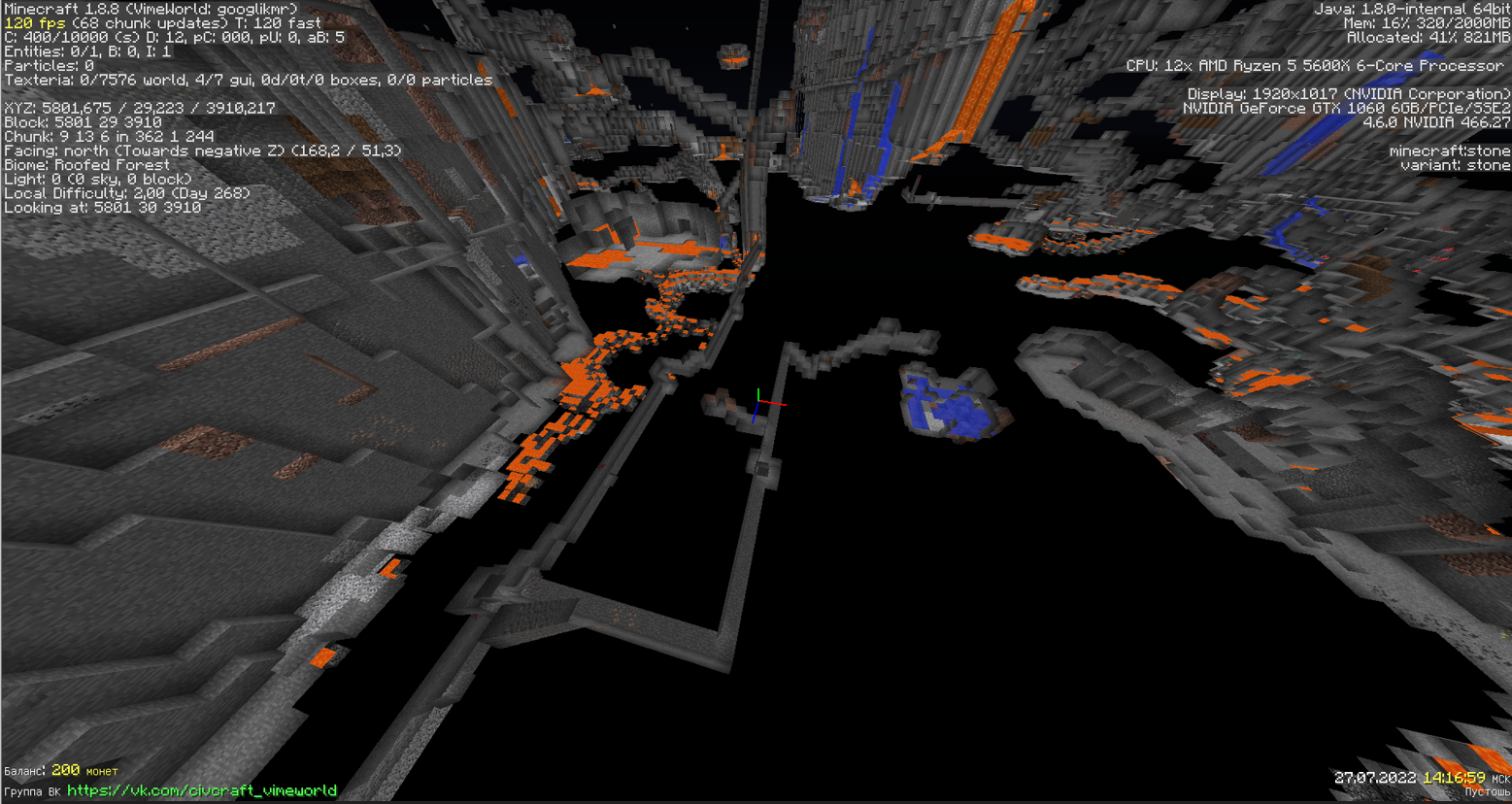Screen dimensions: 1512x804
Task: Click the 'Entities: 0/1, B: 0, I: 1' line
Action: 87,51
